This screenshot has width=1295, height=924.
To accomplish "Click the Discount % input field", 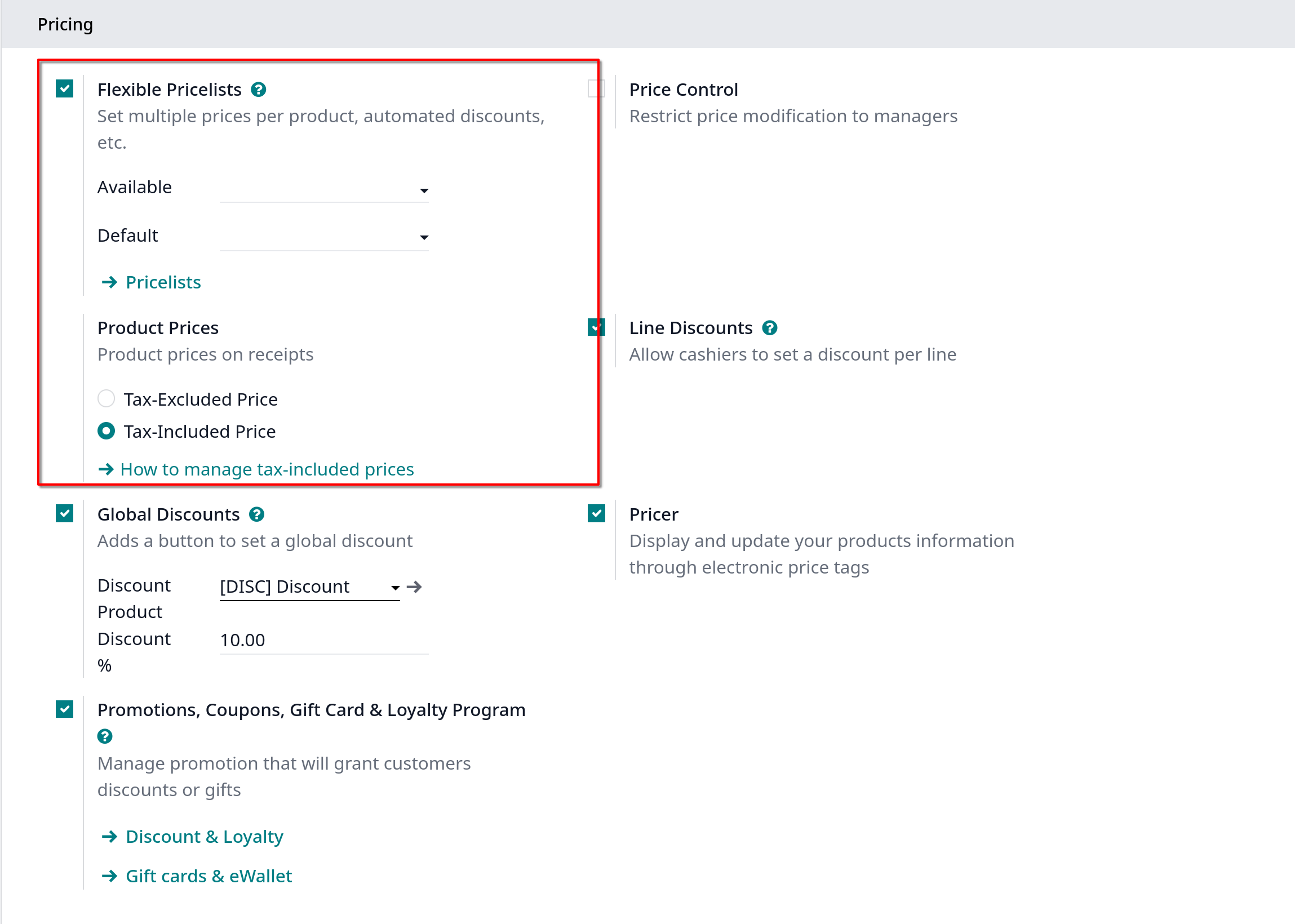I will (x=323, y=640).
